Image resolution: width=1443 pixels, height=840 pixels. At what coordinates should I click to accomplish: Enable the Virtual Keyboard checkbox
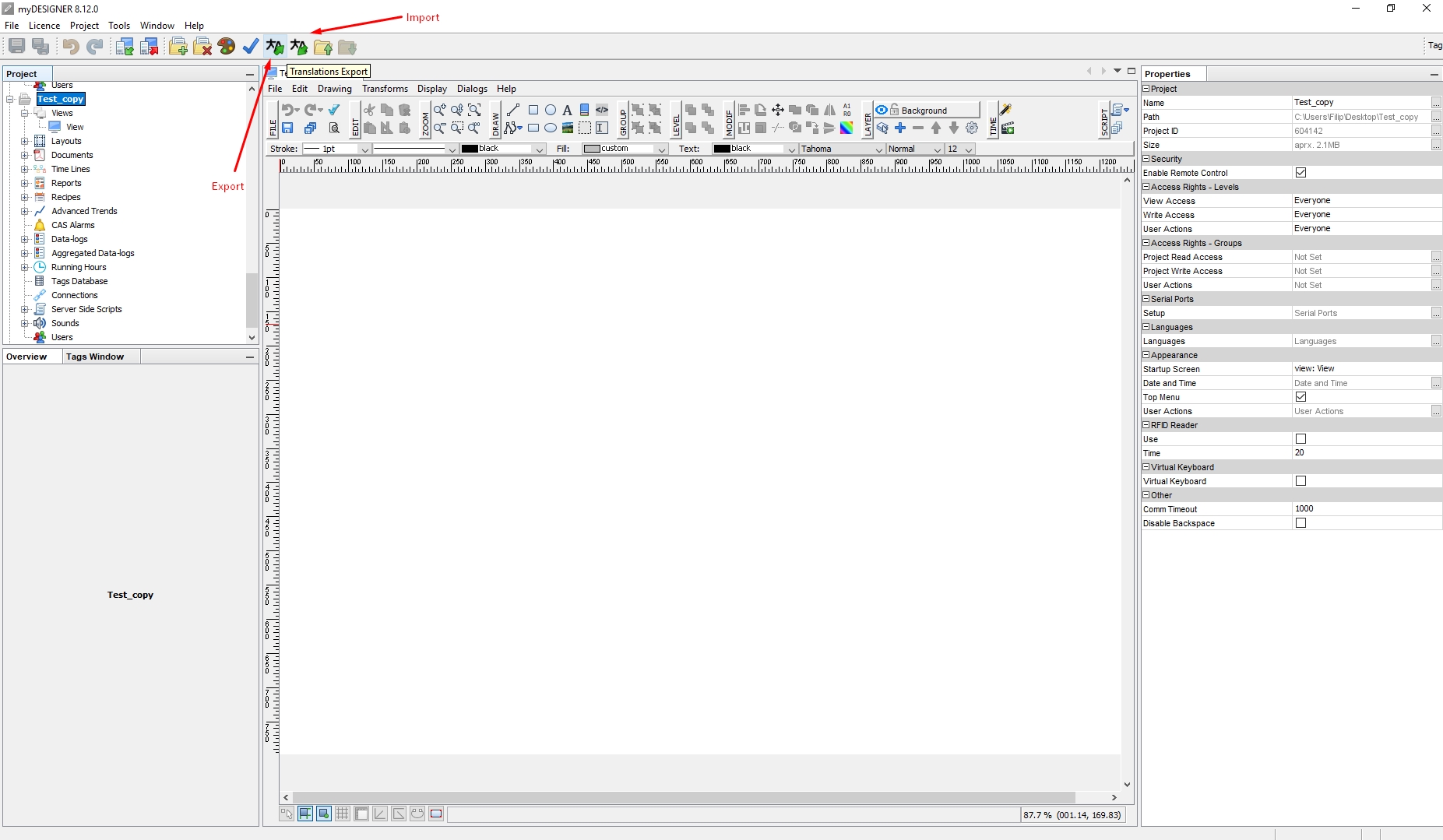coord(1300,481)
